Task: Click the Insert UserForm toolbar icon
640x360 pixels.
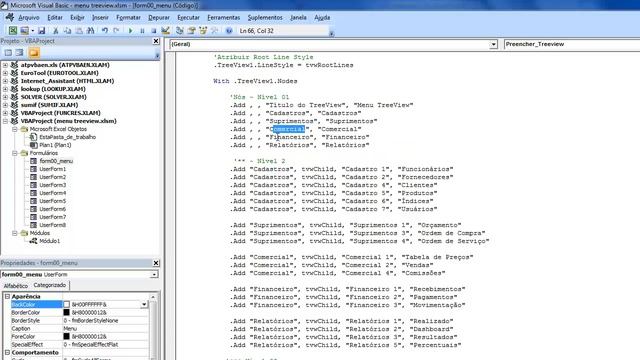Action: pyautogui.click(x=24, y=31)
